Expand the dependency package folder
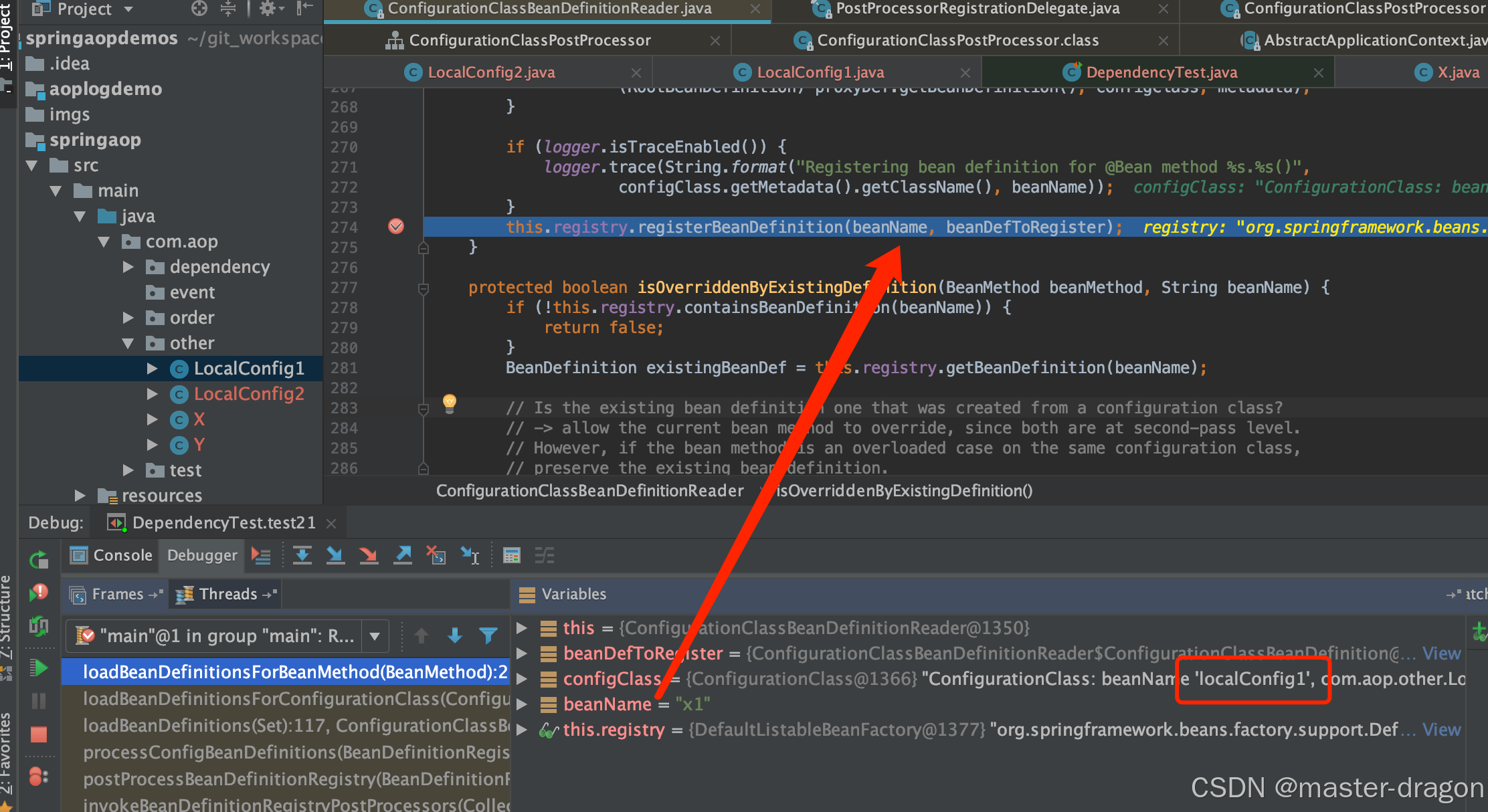The height and width of the screenshot is (812, 1488). [128, 267]
